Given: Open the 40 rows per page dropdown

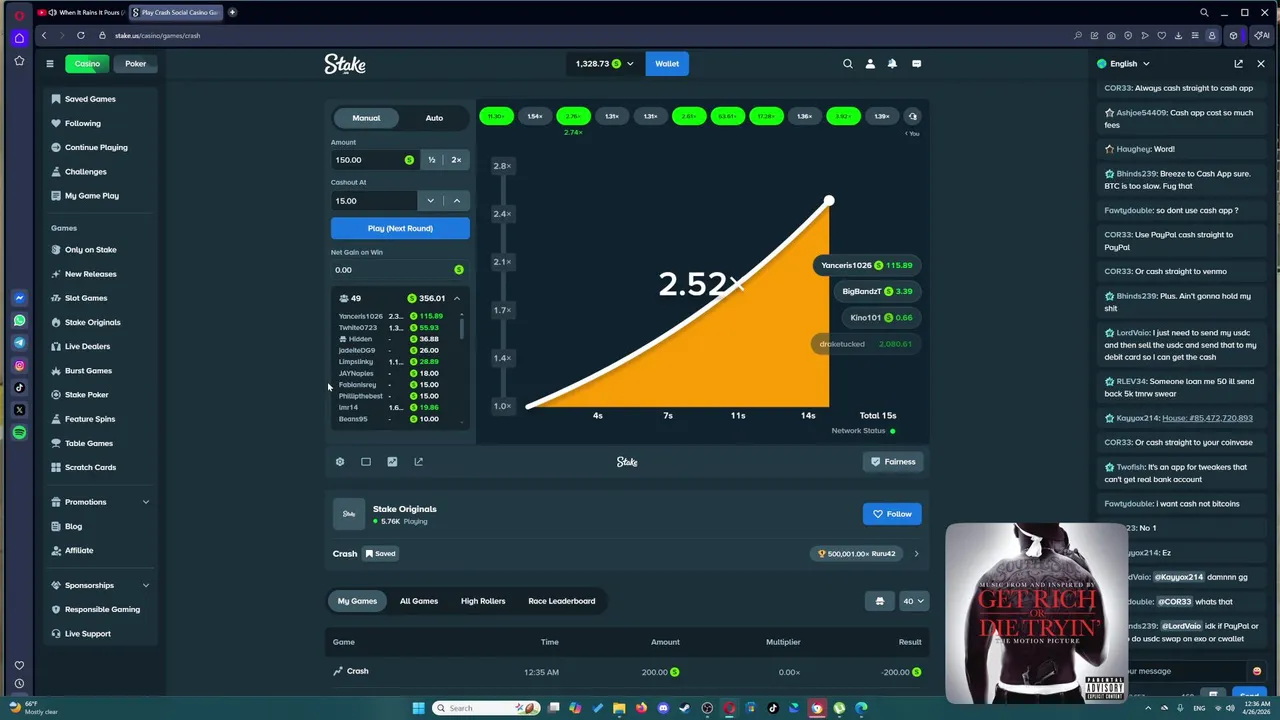Looking at the screenshot, I should [913, 601].
